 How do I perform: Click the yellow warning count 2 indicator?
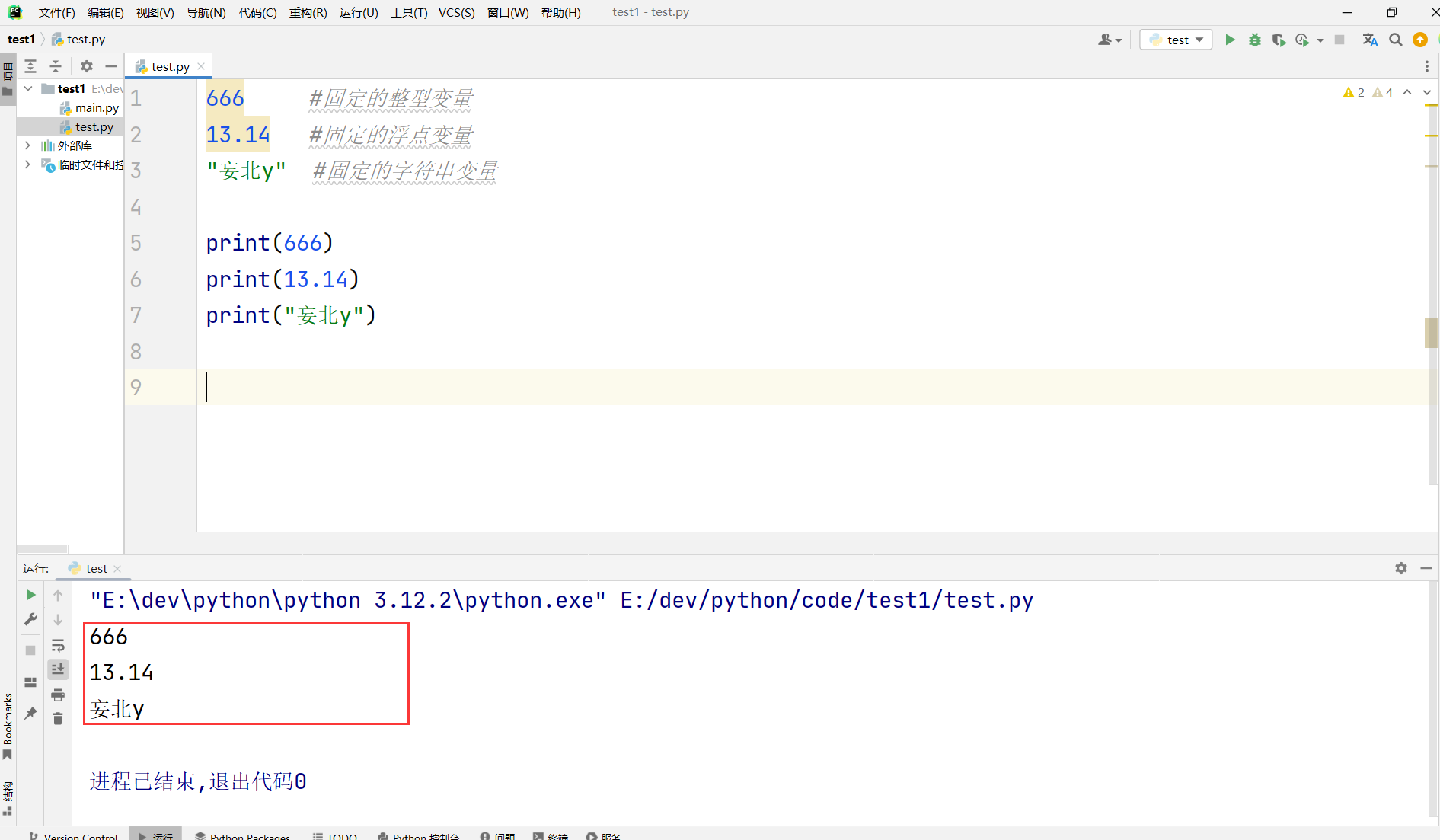1354,92
